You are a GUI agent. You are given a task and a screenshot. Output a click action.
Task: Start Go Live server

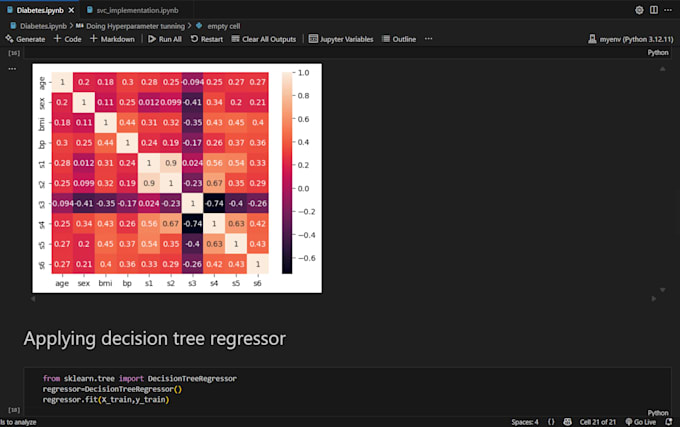point(641,422)
